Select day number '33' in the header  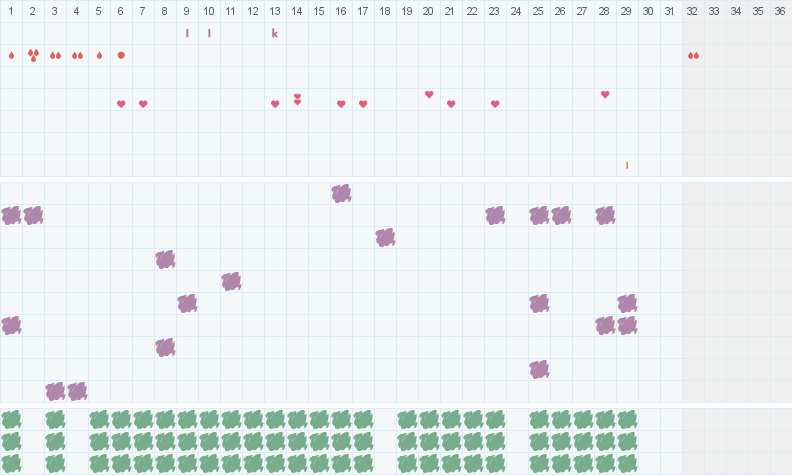714,11
